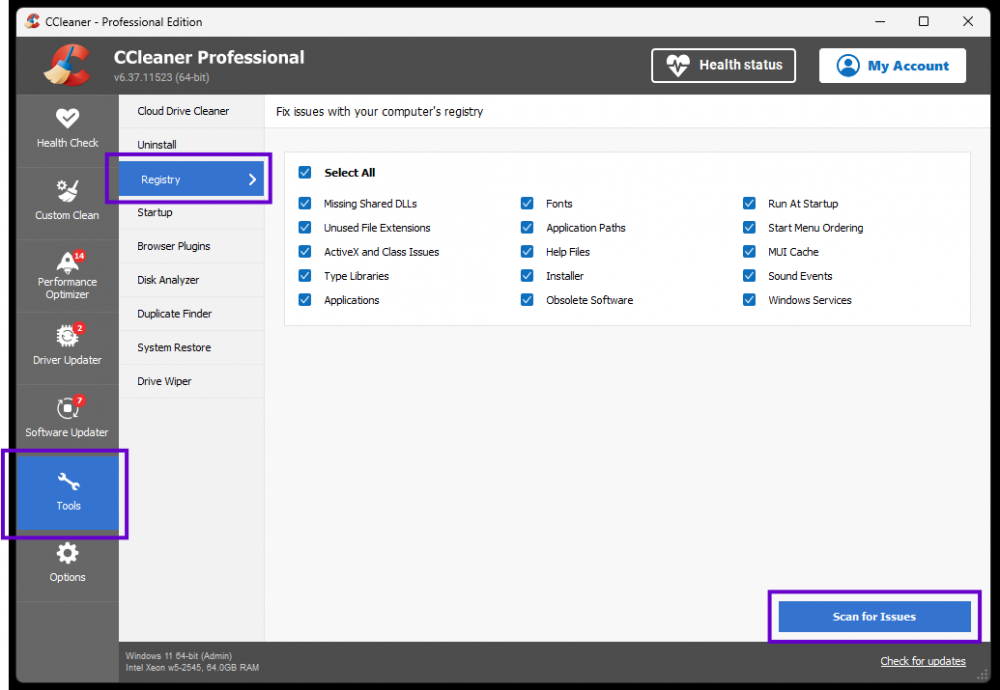Open System Restore tool

(191, 348)
